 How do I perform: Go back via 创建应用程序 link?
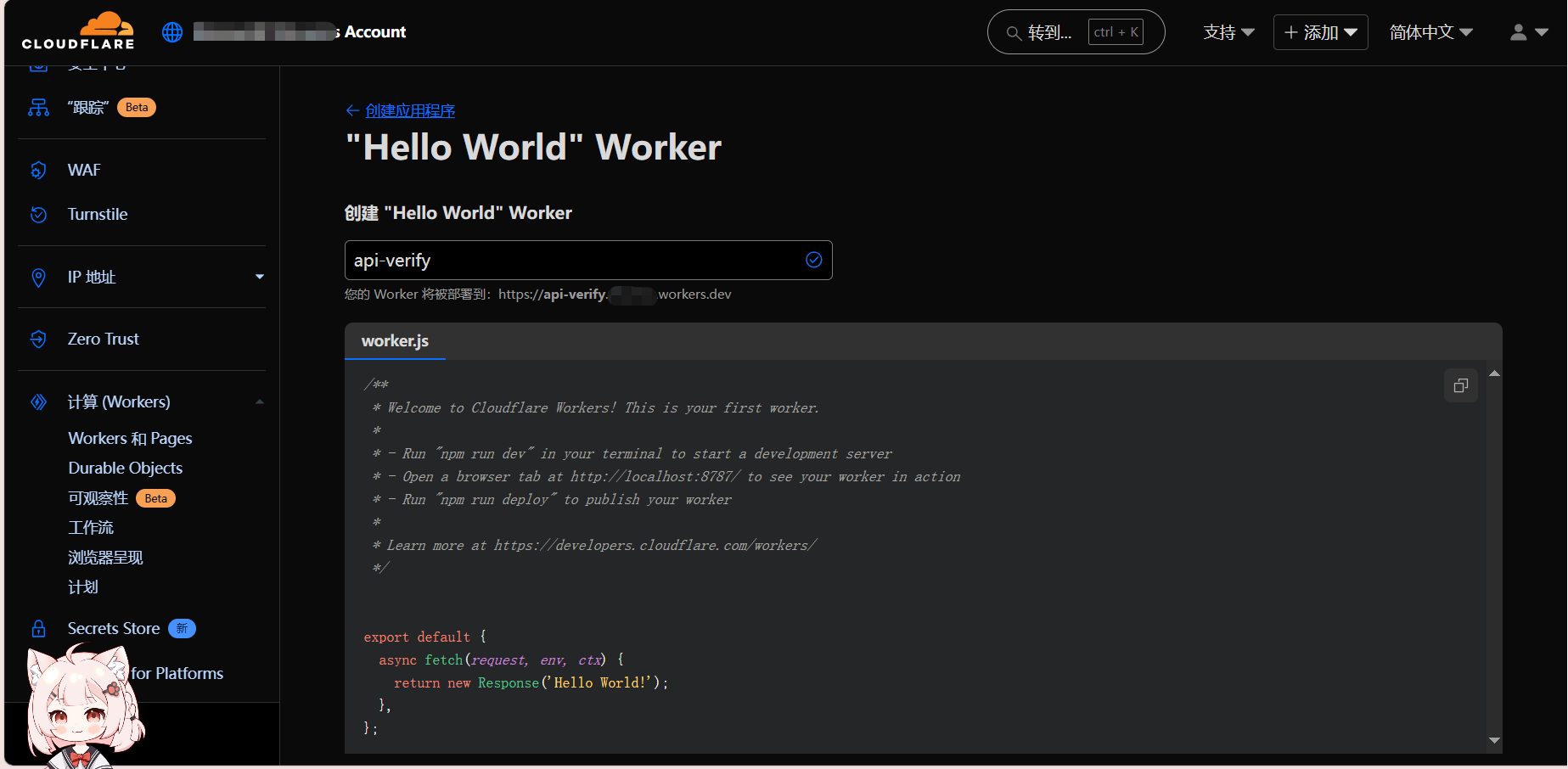point(409,111)
